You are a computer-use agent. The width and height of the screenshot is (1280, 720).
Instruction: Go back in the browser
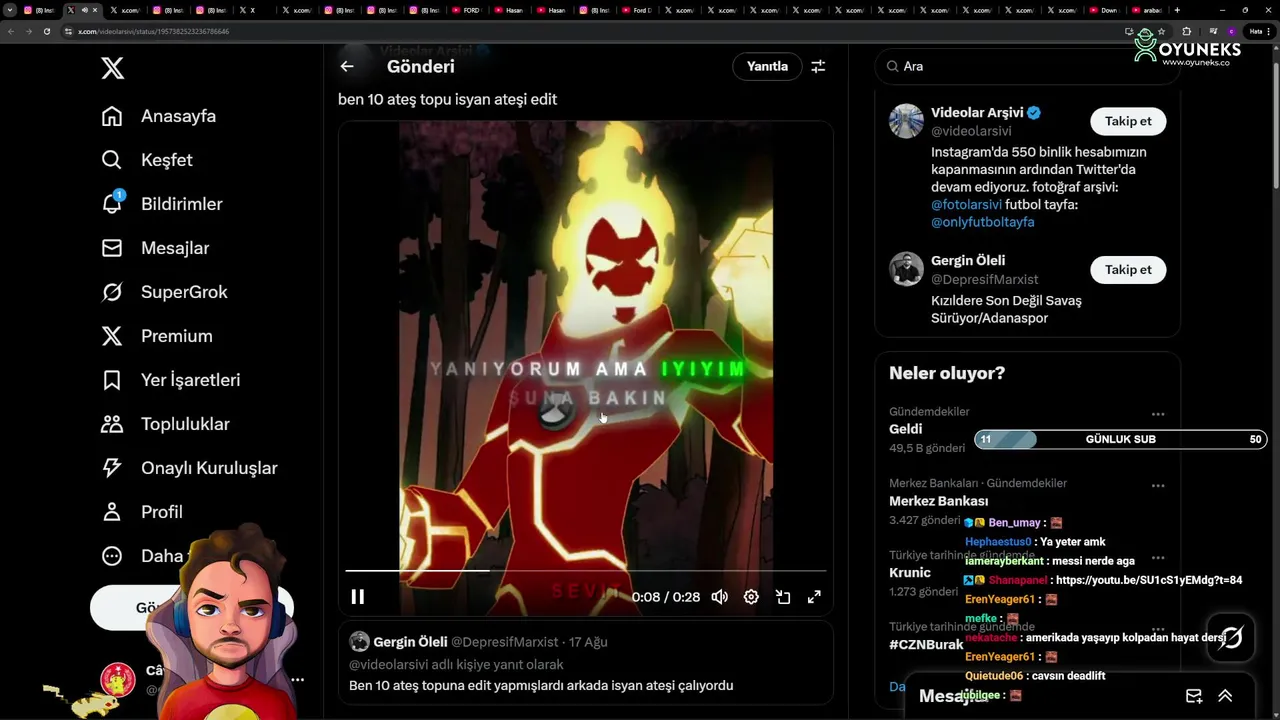click(x=11, y=31)
